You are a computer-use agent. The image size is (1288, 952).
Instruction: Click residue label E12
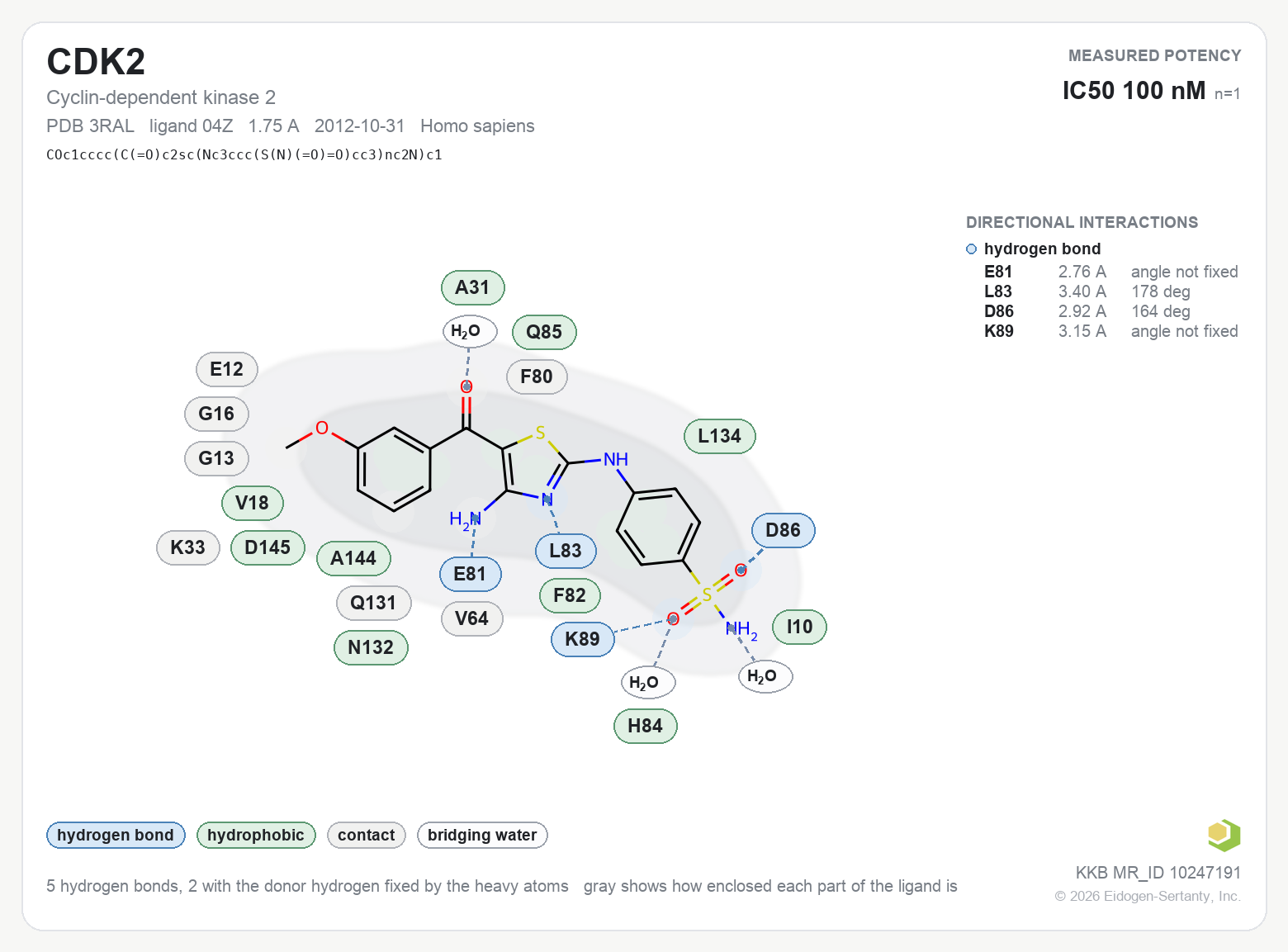pyautogui.click(x=227, y=369)
